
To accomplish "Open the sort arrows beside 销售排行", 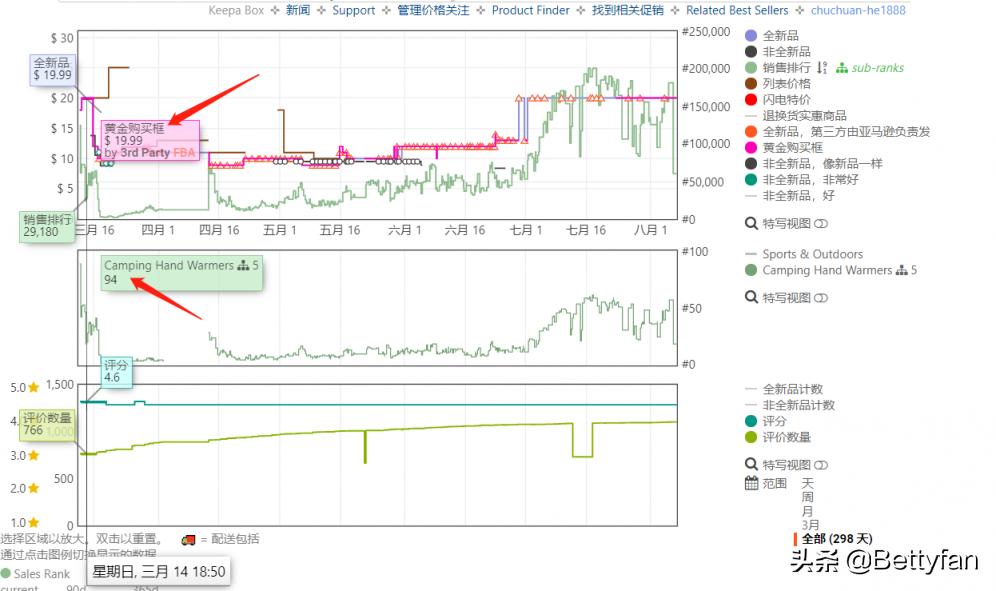I will click(822, 68).
